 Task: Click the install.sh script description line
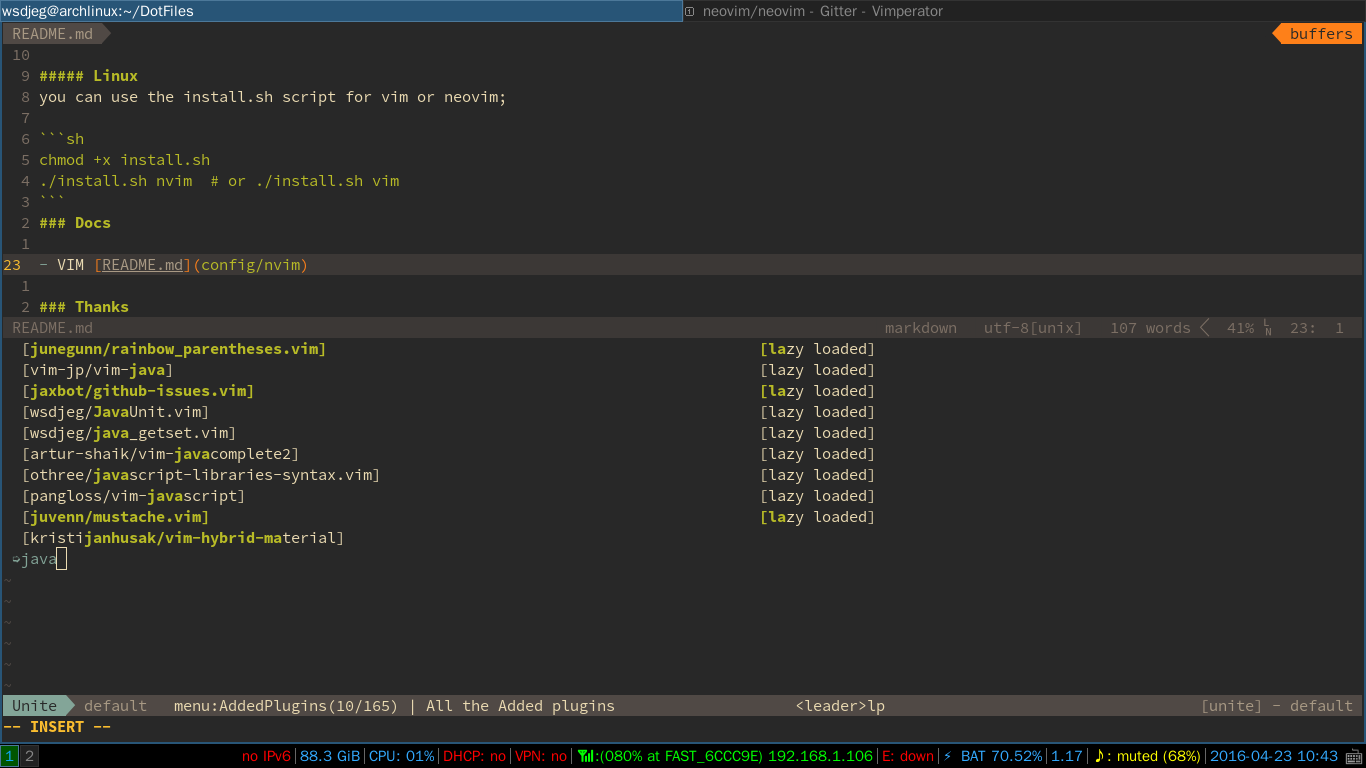pyautogui.click(x=273, y=97)
